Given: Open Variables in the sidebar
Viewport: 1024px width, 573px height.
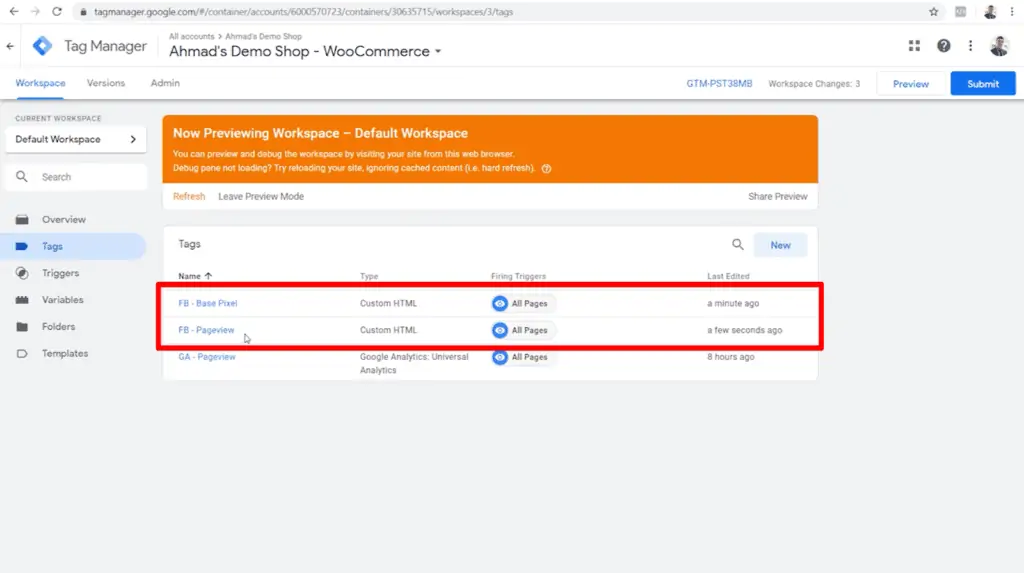Looking at the screenshot, I should (x=63, y=300).
